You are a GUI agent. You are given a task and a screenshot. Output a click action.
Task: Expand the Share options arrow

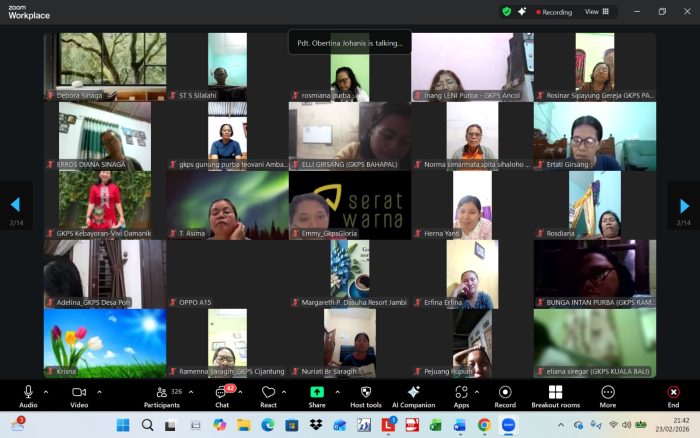tap(336, 391)
